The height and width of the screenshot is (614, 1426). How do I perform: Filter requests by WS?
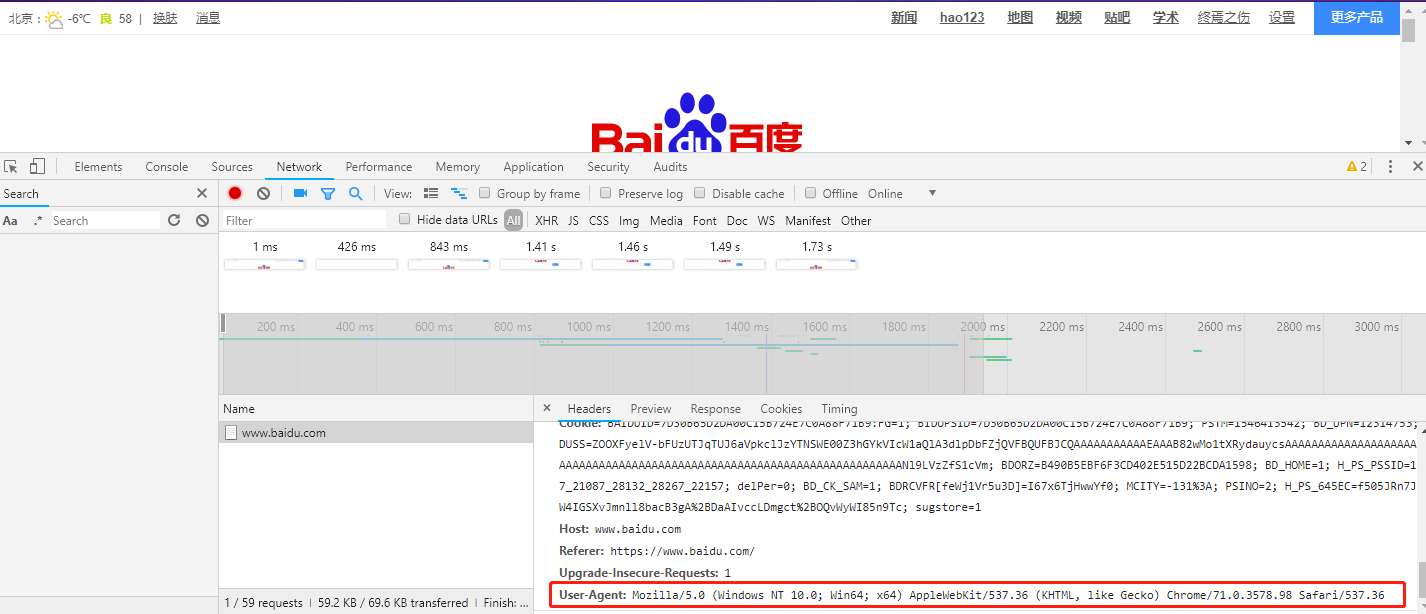click(766, 221)
